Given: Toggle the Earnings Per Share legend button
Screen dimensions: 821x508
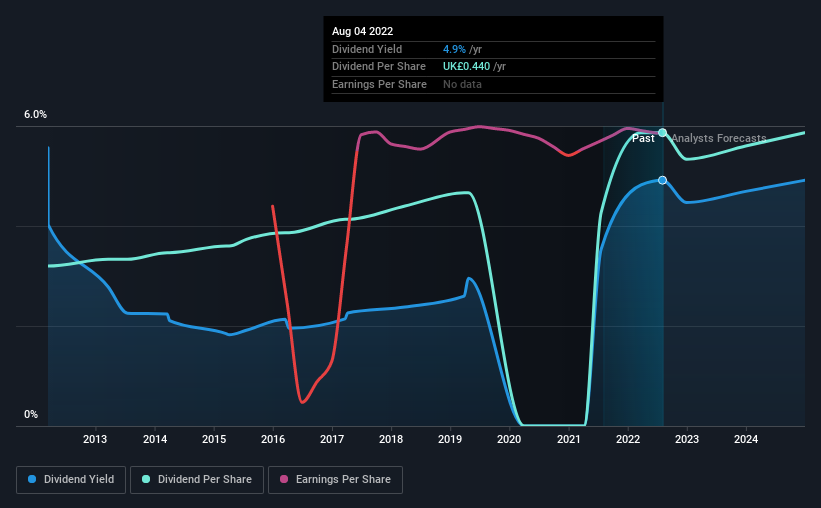Looking at the screenshot, I should pos(335,480).
